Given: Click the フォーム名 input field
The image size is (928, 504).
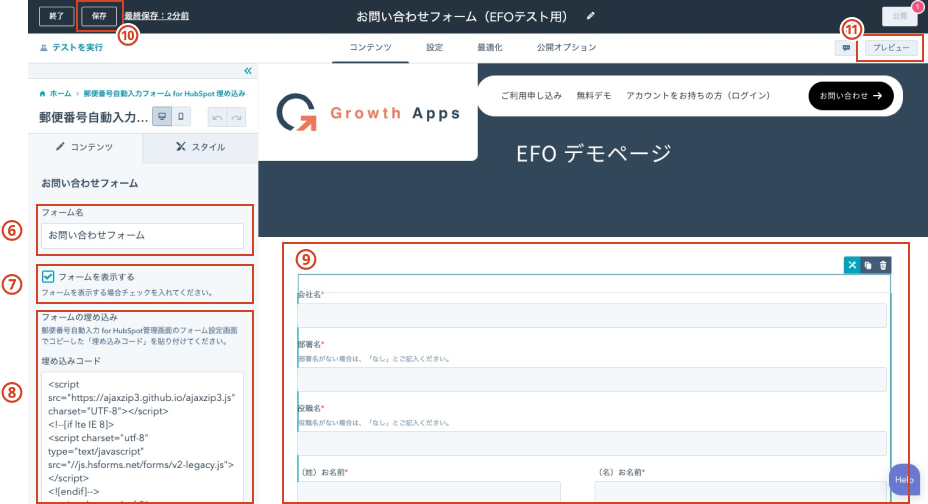Looking at the screenshot, I should [142, 235].
